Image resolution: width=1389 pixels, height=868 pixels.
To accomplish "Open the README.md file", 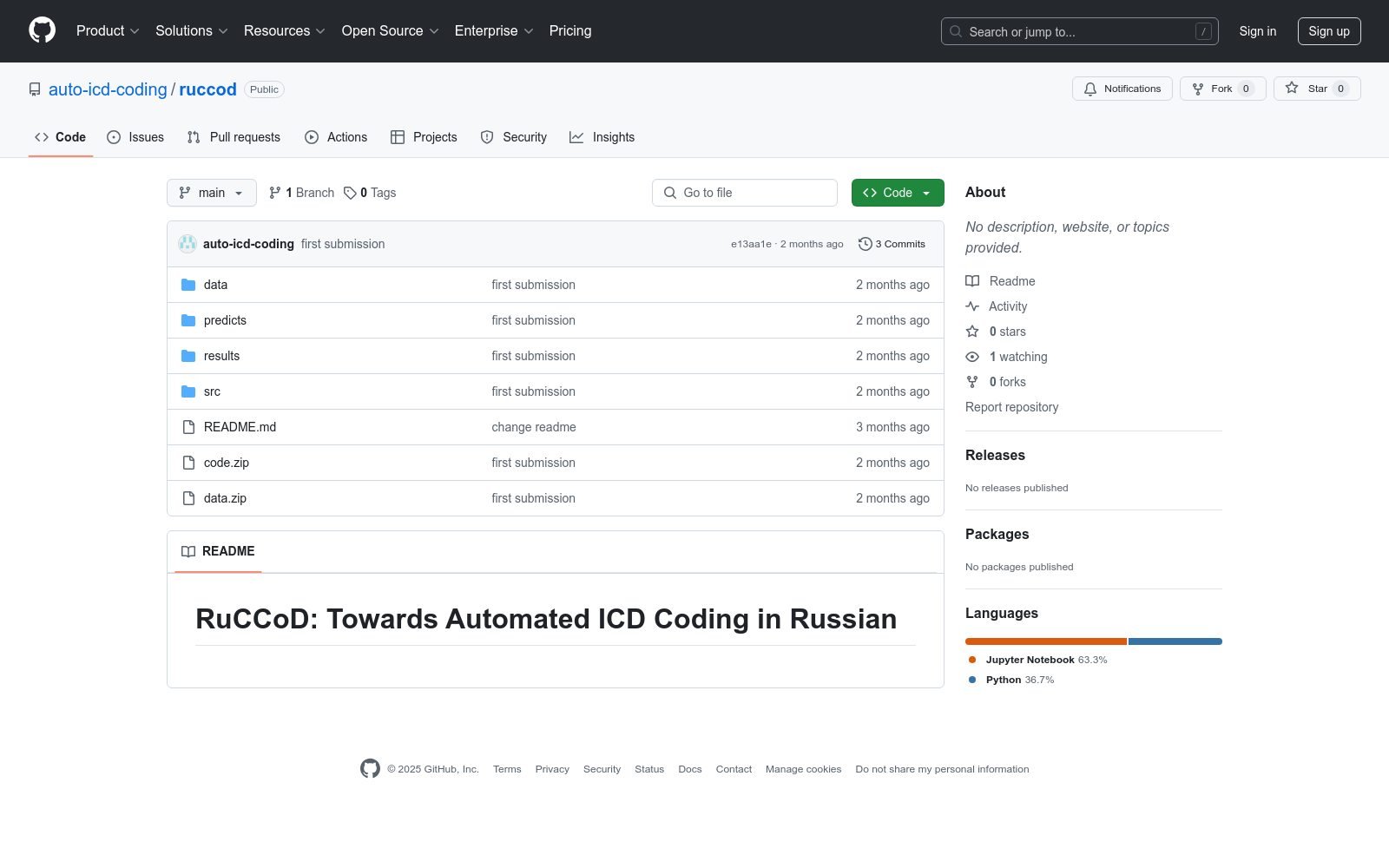I will tap(240, 427).
